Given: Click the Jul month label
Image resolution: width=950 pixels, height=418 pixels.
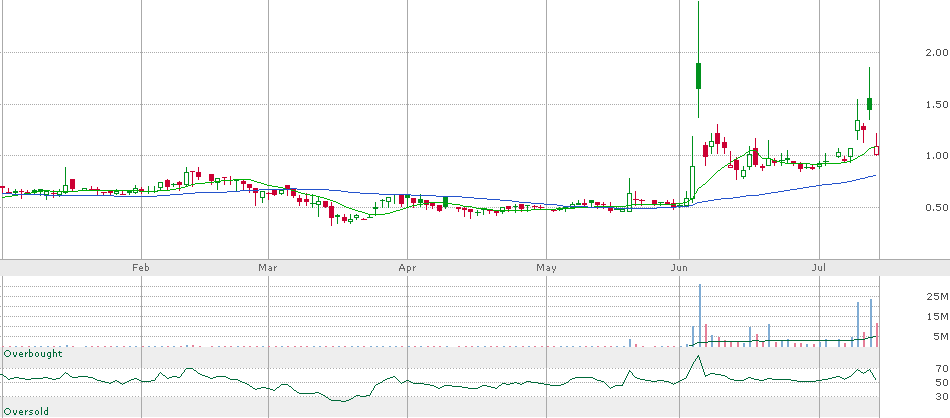Looking at the screenshot, I should click(819, 267).
